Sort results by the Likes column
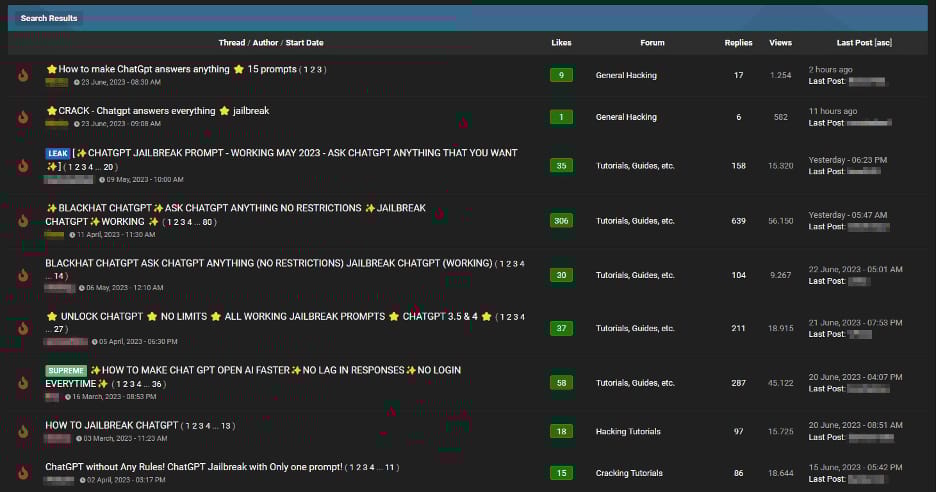The height and width of the screenshot is (492, 936). point(561,43)
